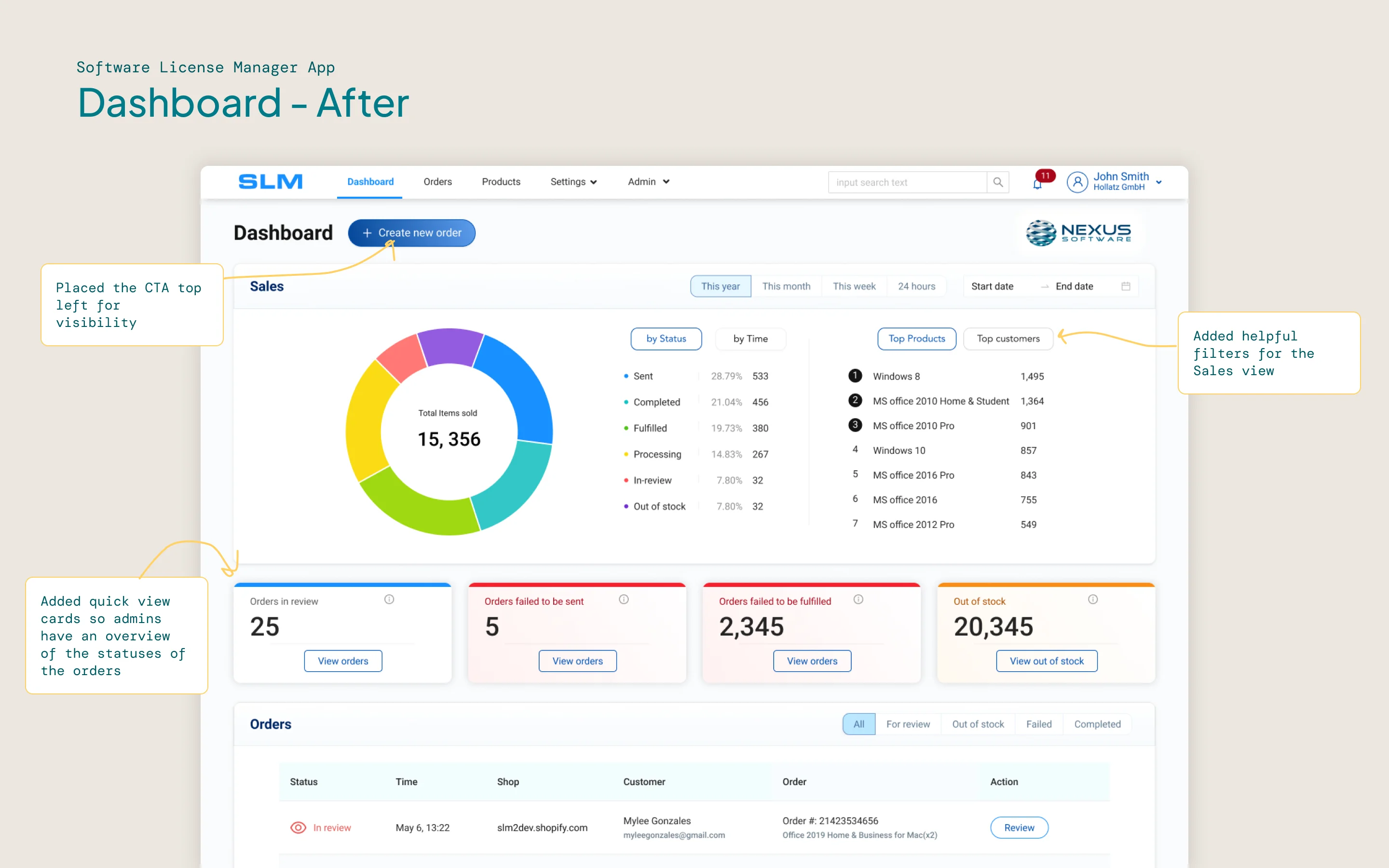Click the Completed legend row
This screenshot has height=868, width=1389.
(x=695, y=402)
